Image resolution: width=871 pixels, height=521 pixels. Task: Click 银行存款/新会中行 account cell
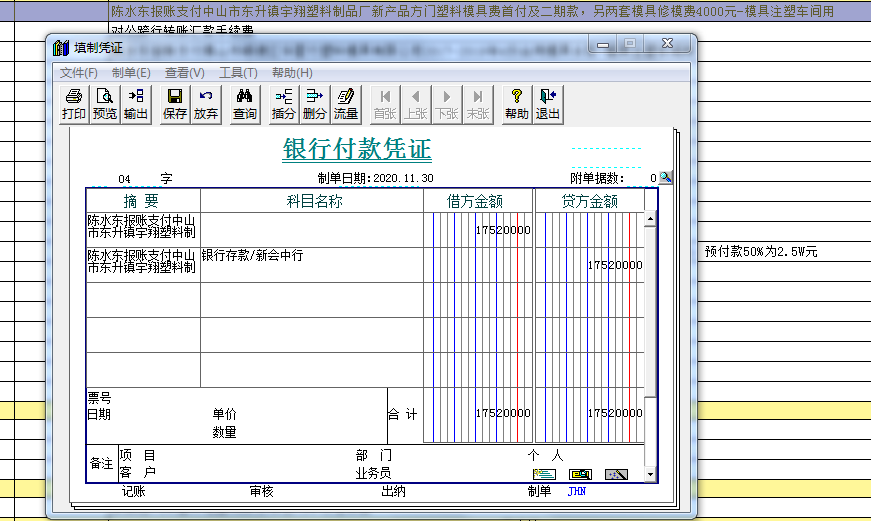[x=312, y=264]
